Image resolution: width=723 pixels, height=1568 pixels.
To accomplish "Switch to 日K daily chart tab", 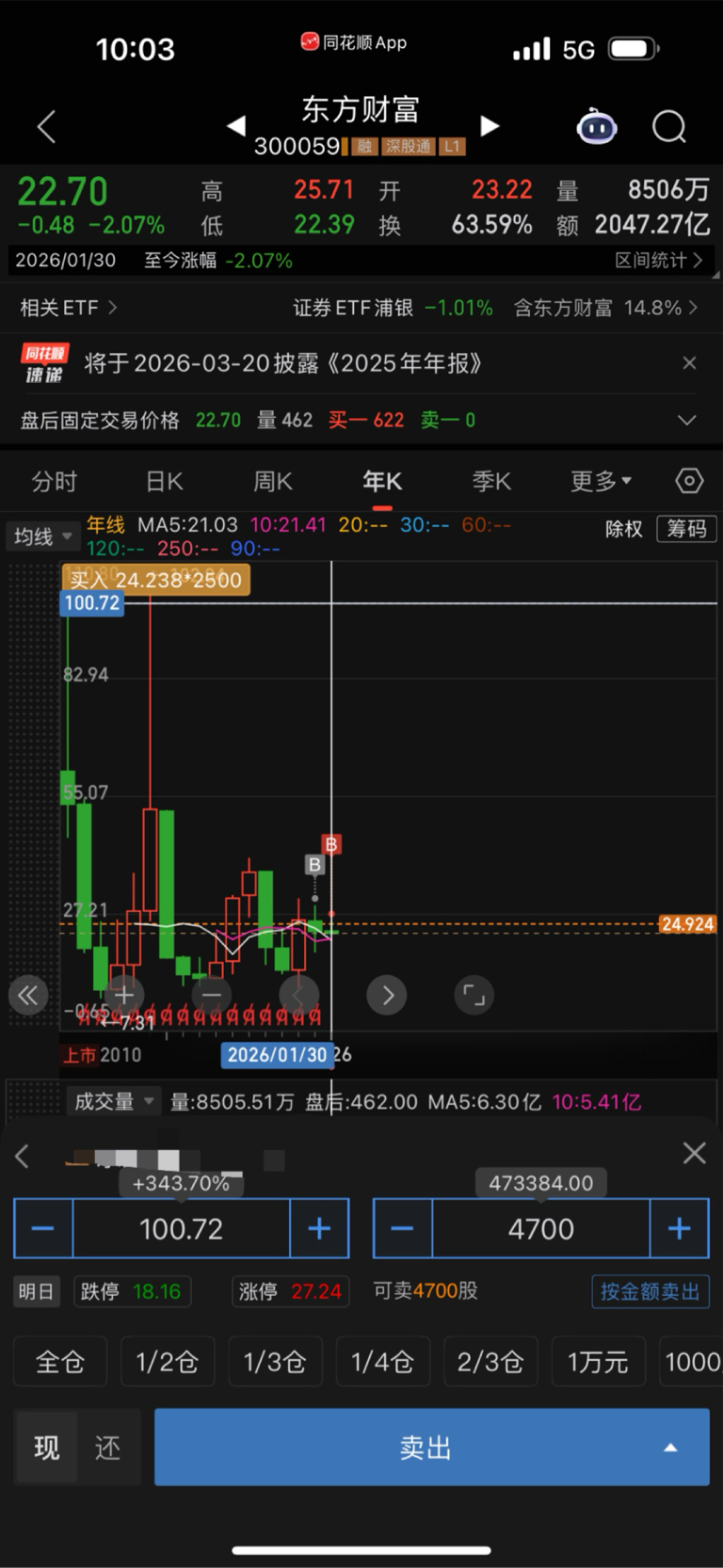I will (164, 481).
